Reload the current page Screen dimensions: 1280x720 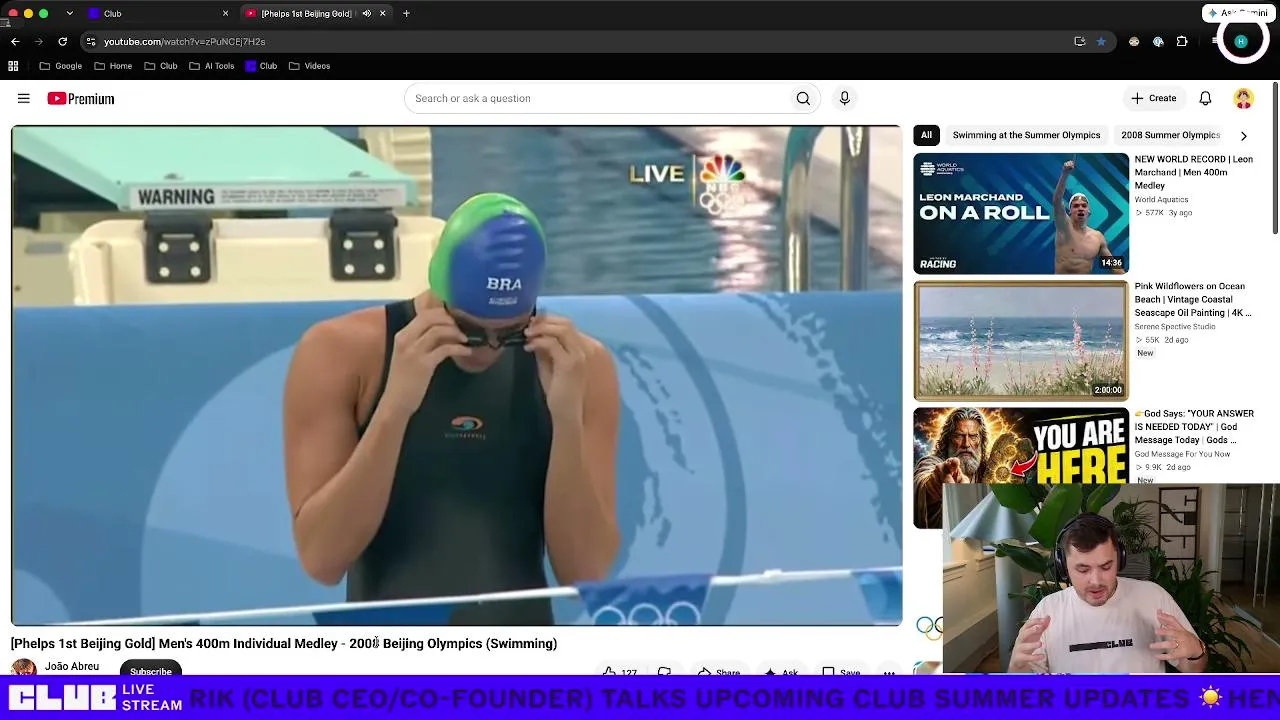click(x=62, y=41)
